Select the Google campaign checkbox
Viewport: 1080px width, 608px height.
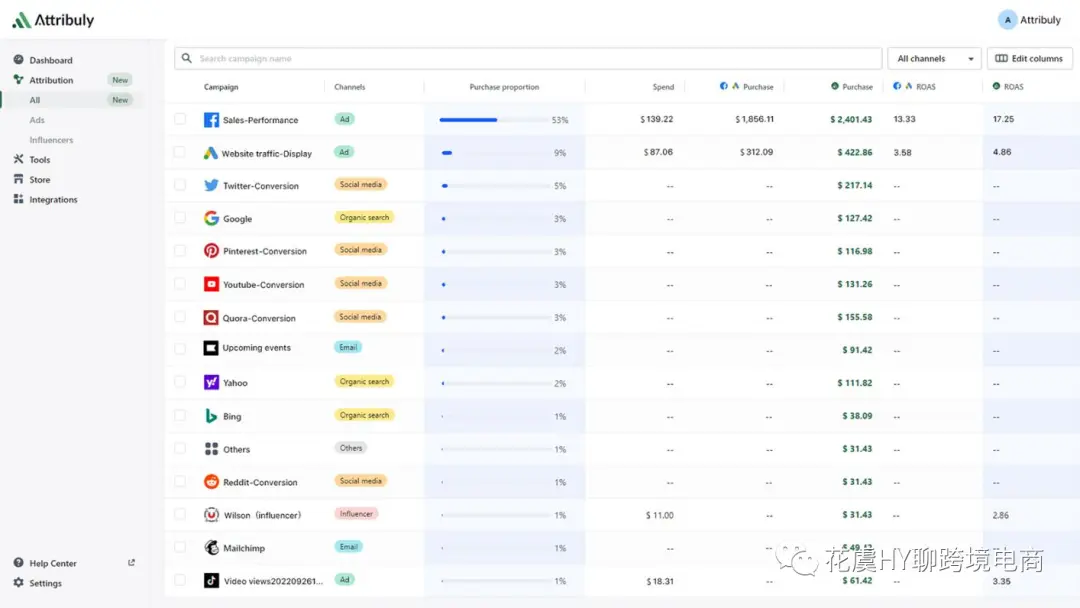click(180, 218)
